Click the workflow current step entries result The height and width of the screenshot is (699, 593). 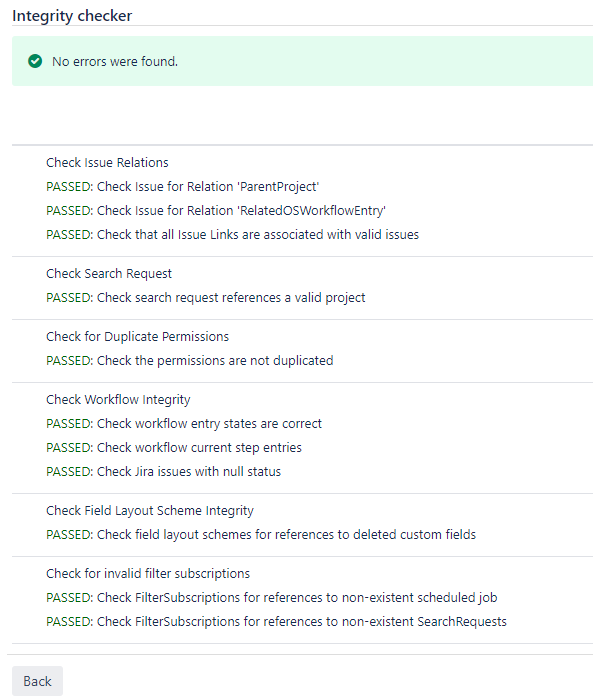(174, 448)
